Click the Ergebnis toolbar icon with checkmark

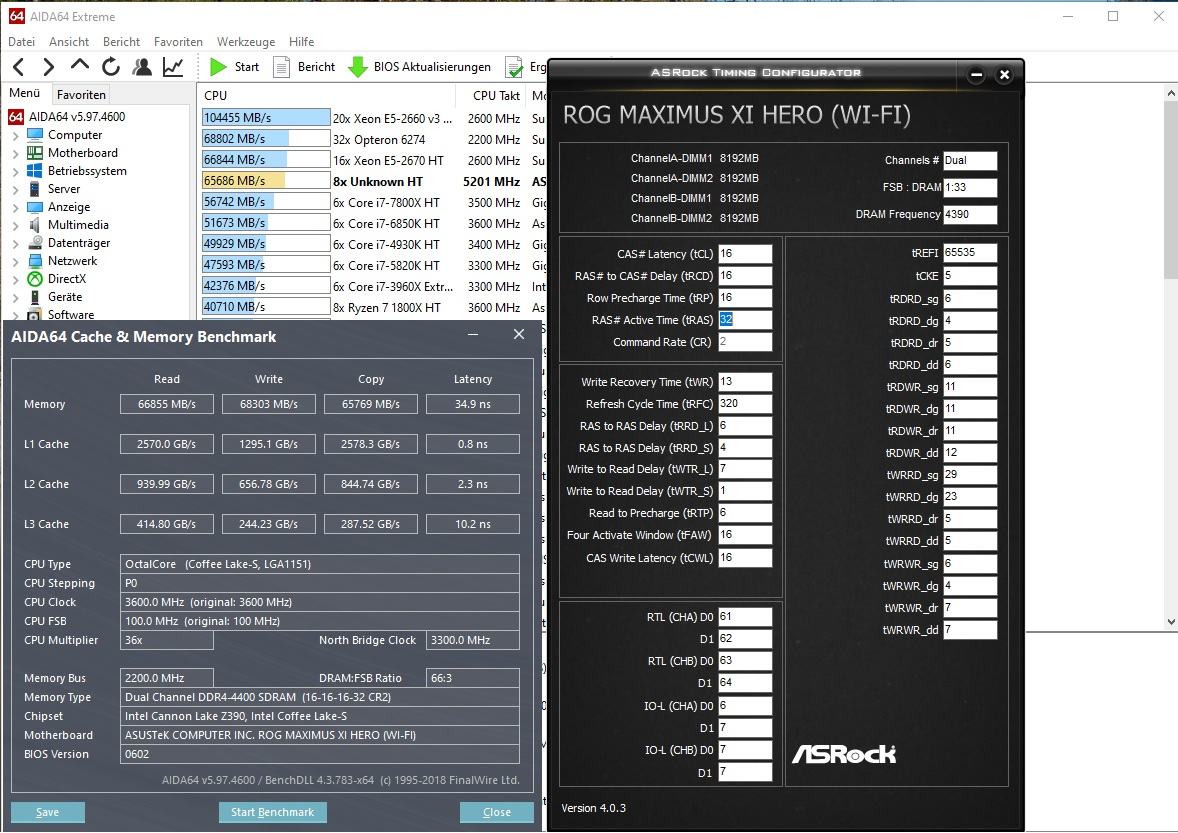pyautogui.click(x=515, y=67)
